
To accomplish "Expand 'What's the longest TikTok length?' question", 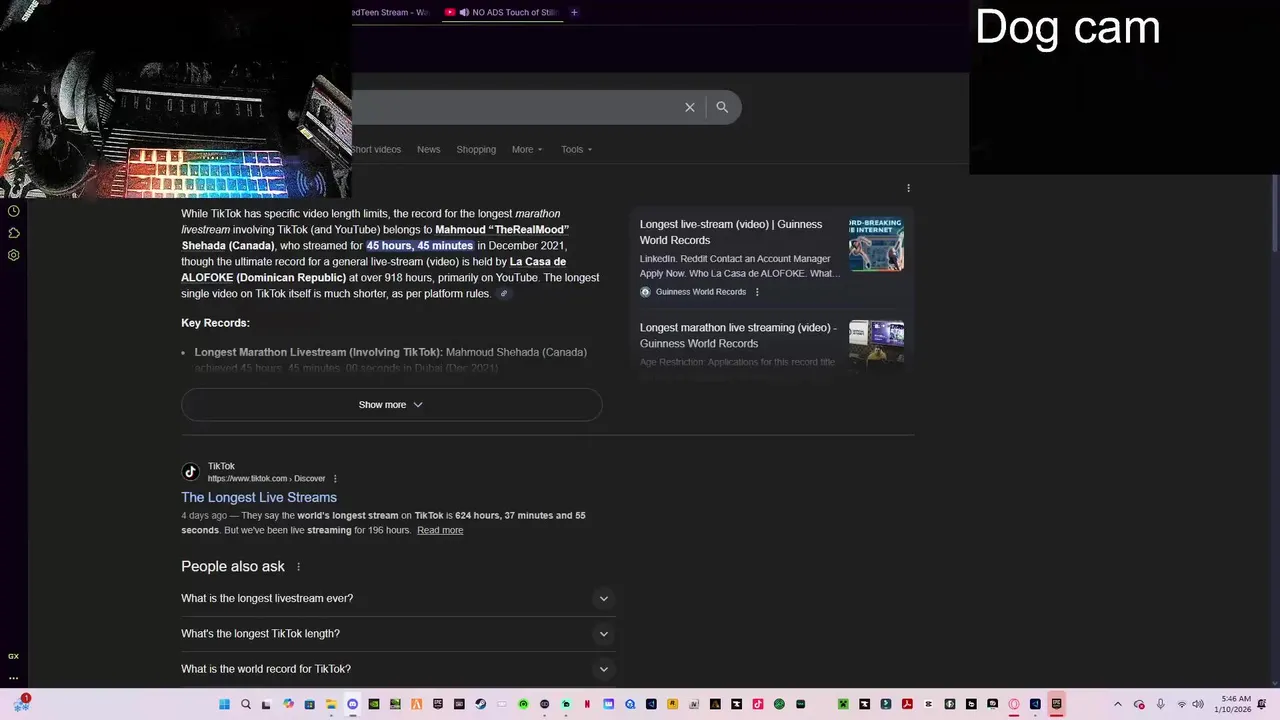I will click(x=396, y=633).
